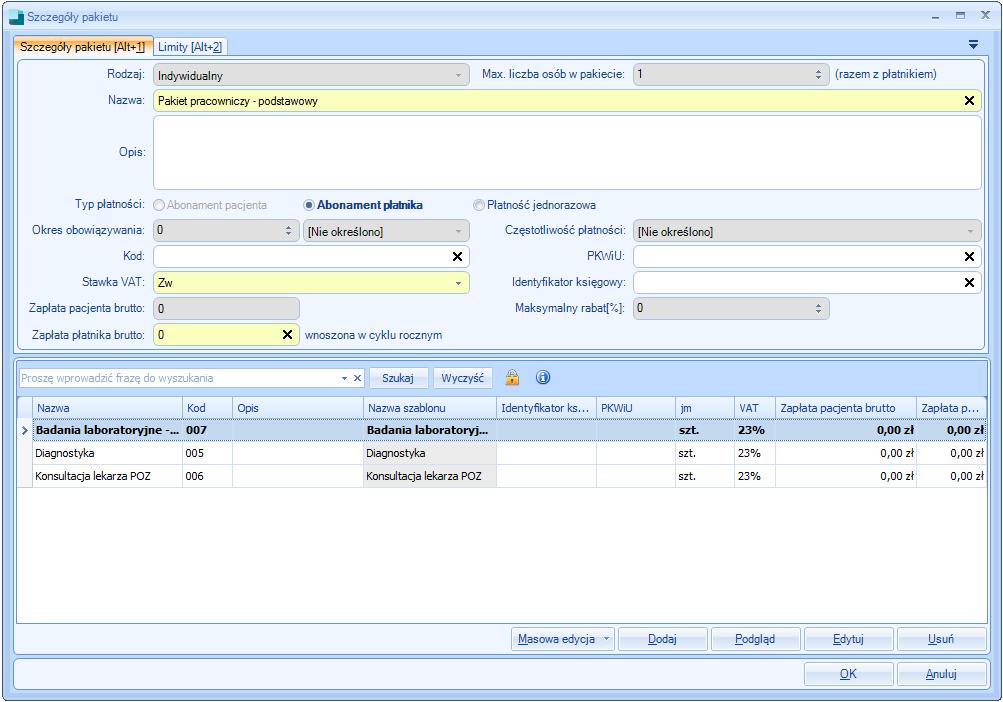The width and height of the screenshot is (1003, 702).
Task: Click row indicator arrow for Badania laboratoryjne
Action: click(25, 431)
